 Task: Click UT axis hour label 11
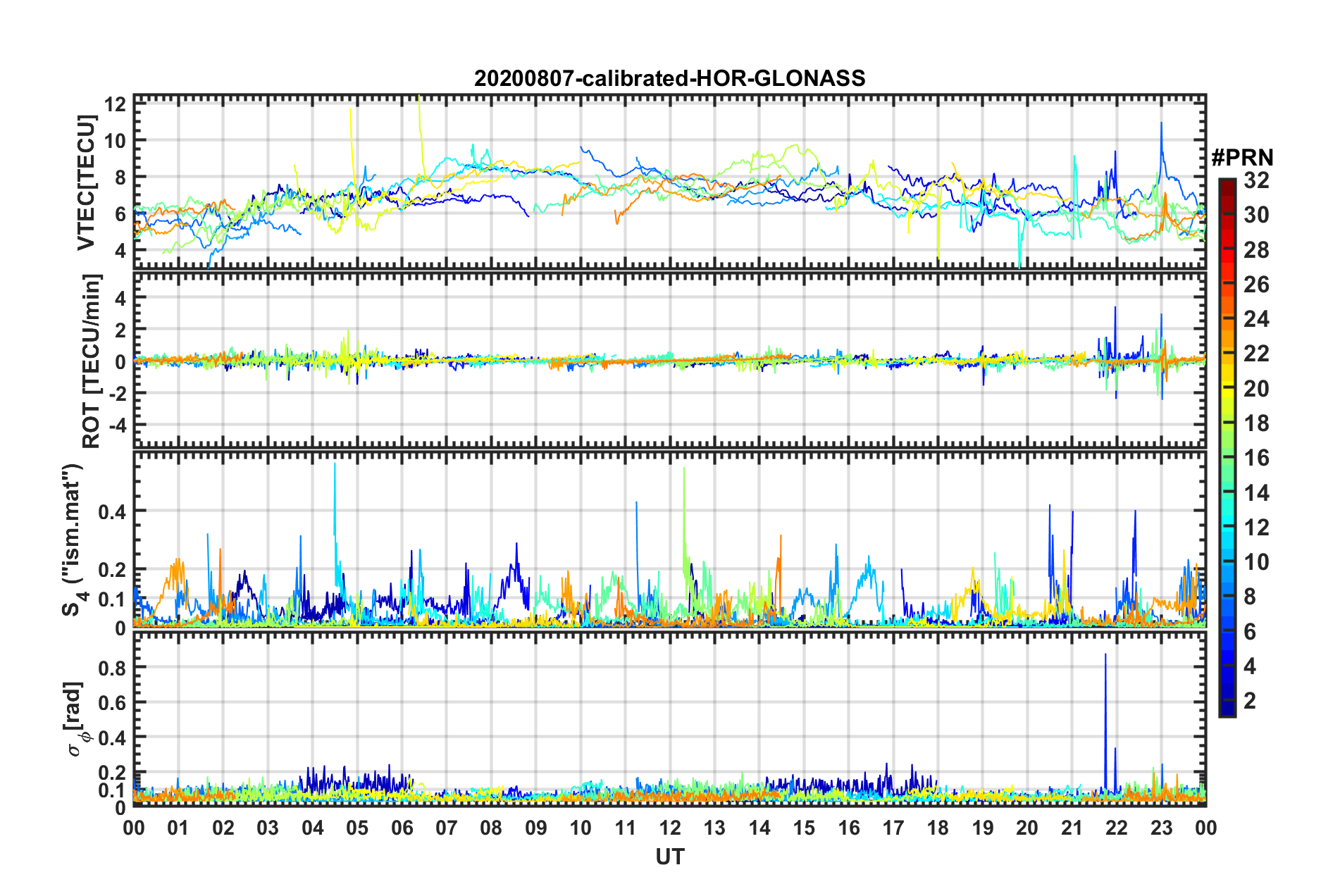click(626, 828)
